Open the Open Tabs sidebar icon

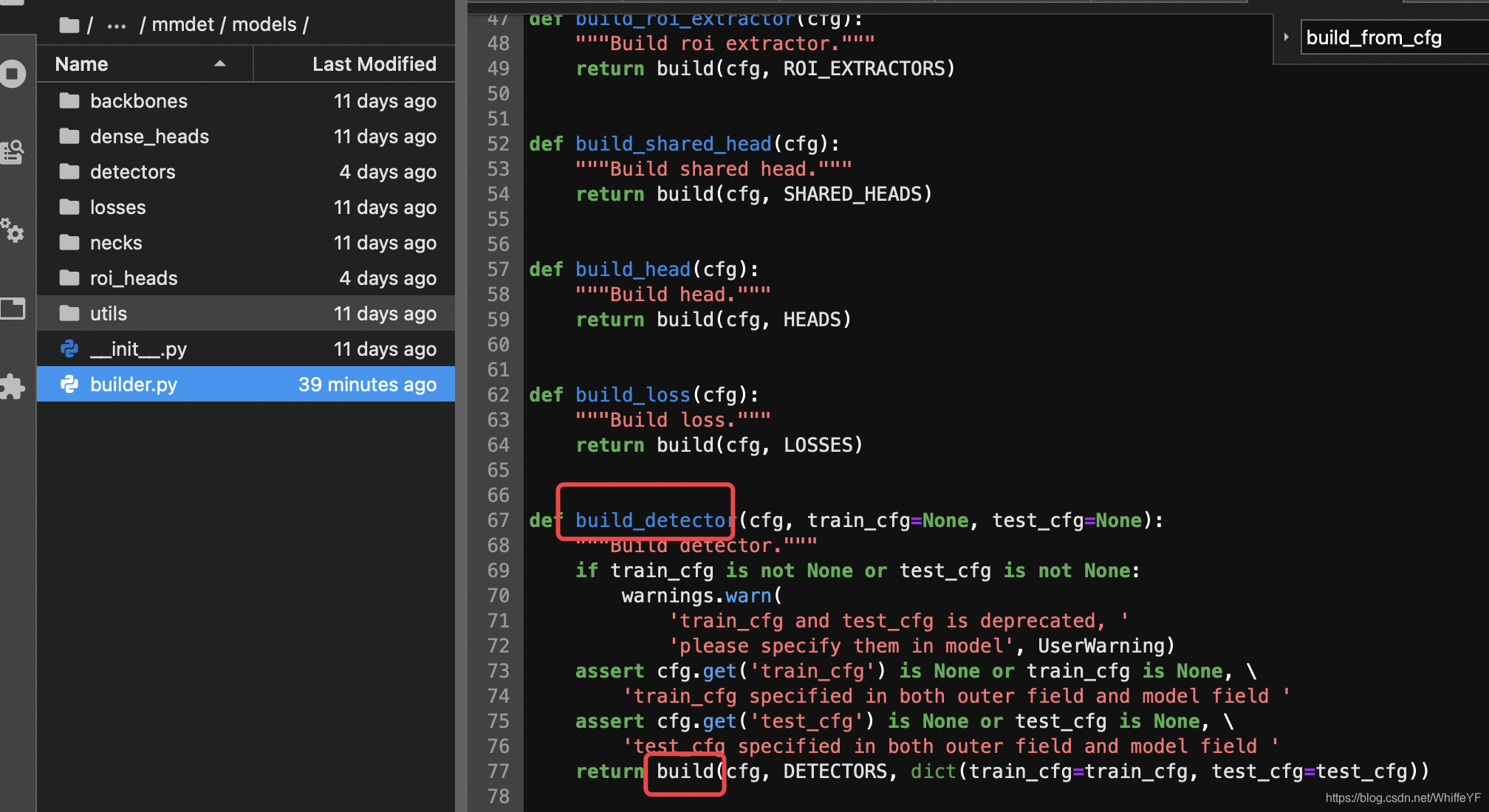[x=13, y=309]
